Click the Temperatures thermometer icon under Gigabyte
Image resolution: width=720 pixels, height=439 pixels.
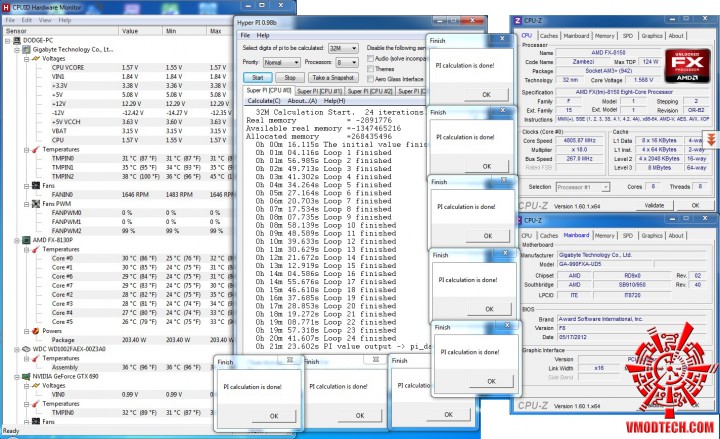(x=35, y=149)
